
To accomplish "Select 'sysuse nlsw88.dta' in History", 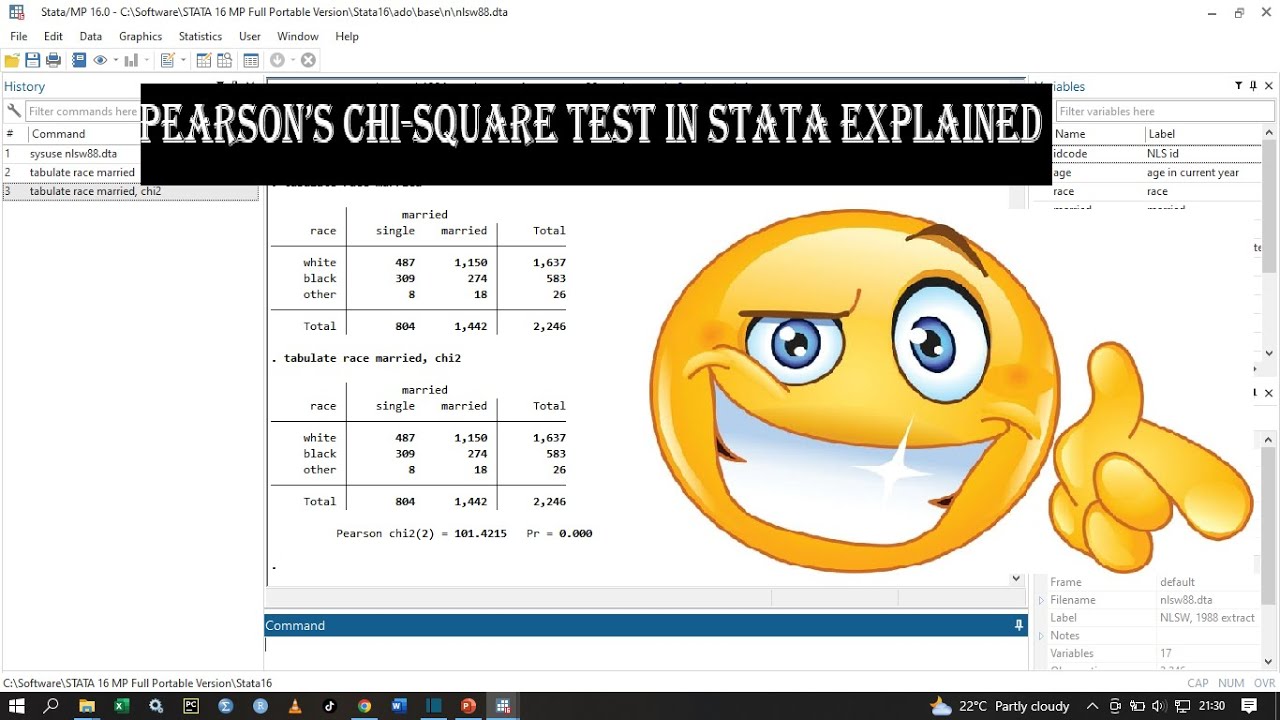I will click(x=73, y=154).
